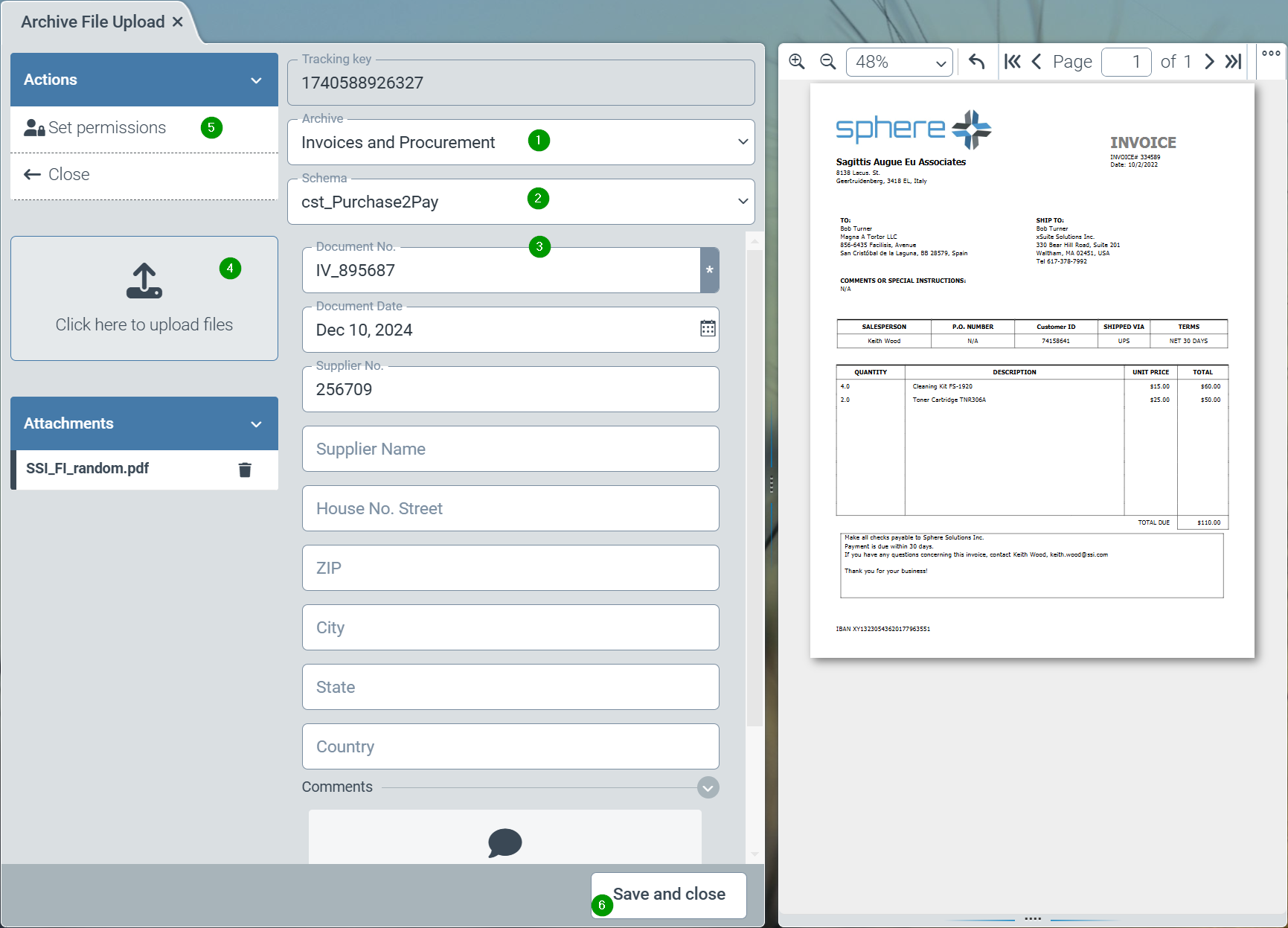Zoom in on the invoice preview

tap(797, 62)
